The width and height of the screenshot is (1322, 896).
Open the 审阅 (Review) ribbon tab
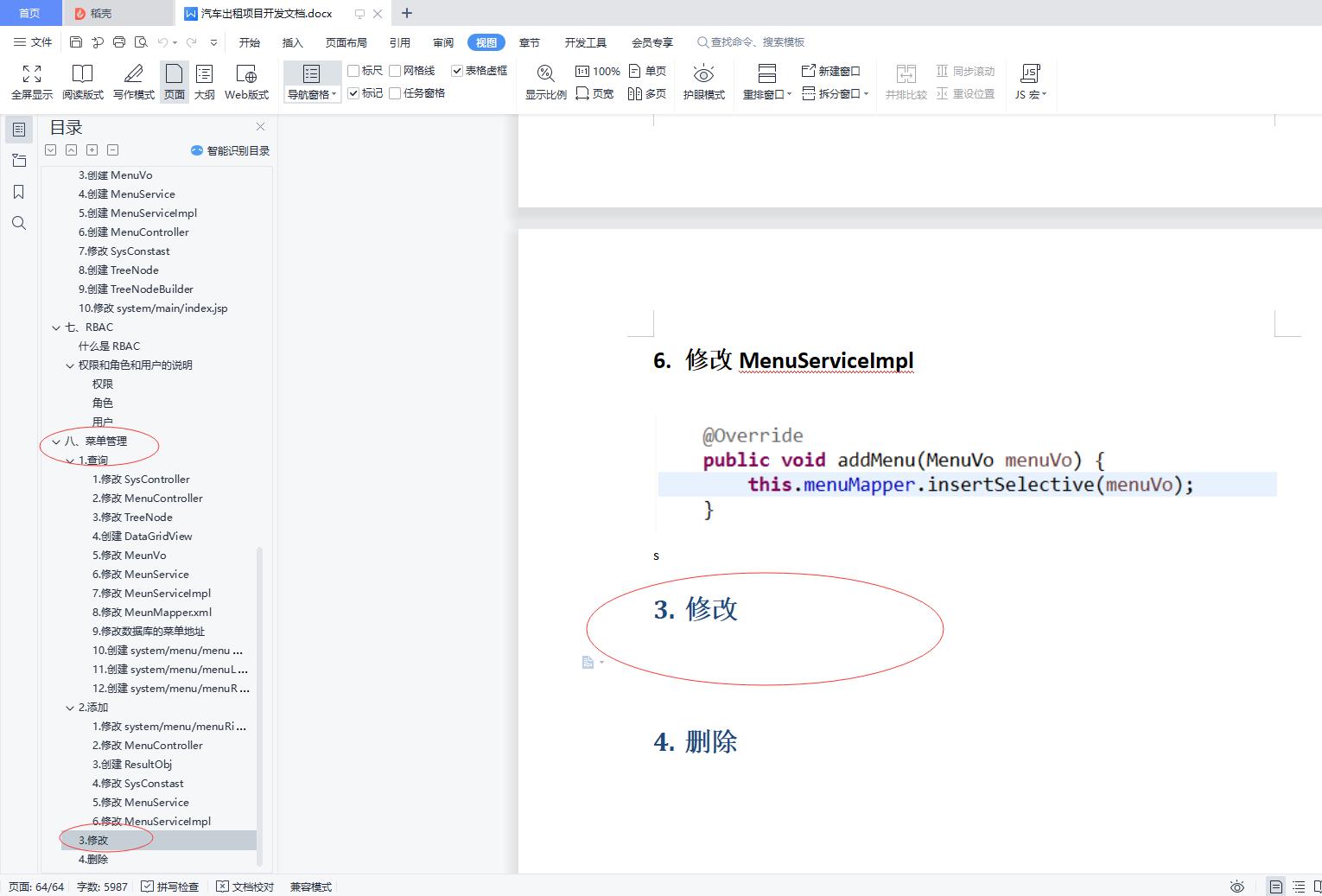pos(443,42)
